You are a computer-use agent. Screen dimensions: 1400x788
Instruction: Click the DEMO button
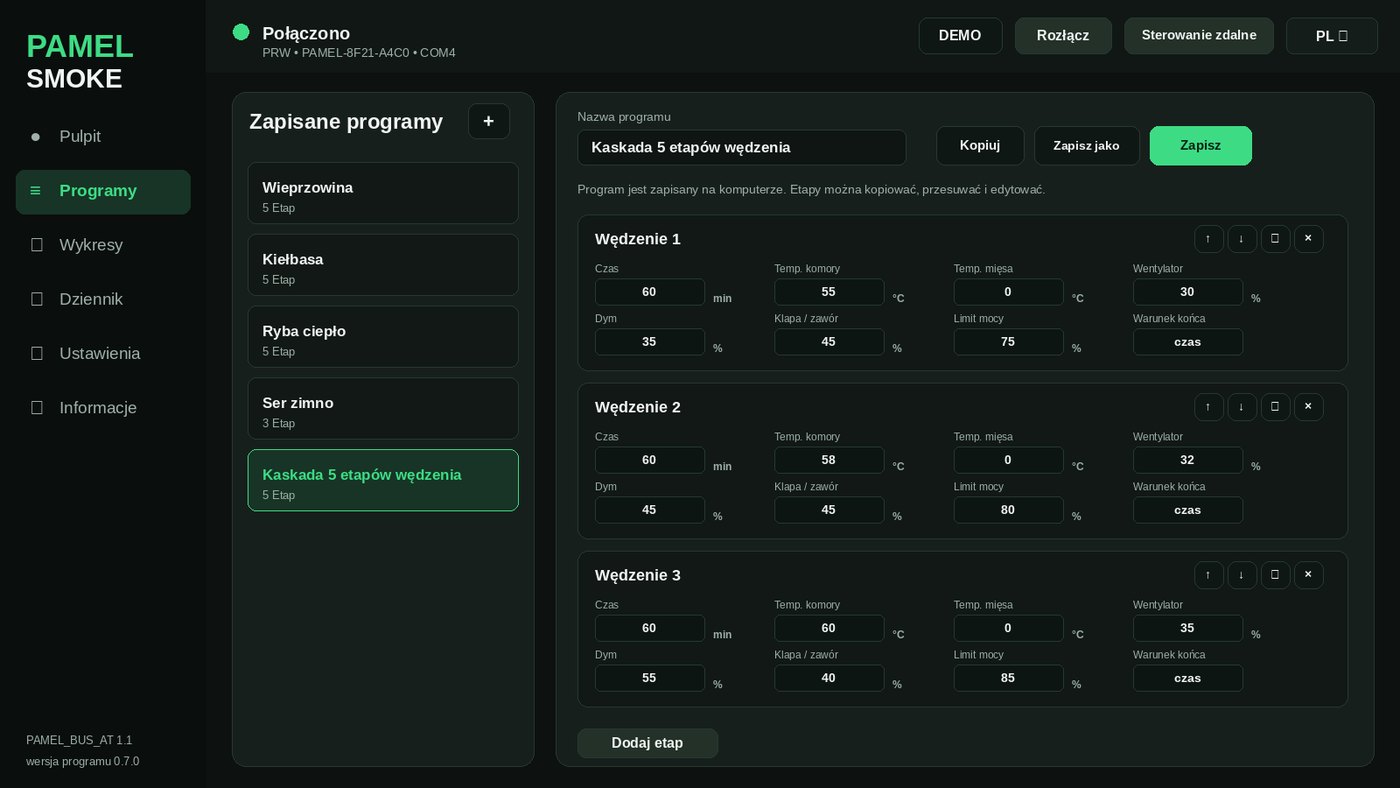(x=960, y=36)
